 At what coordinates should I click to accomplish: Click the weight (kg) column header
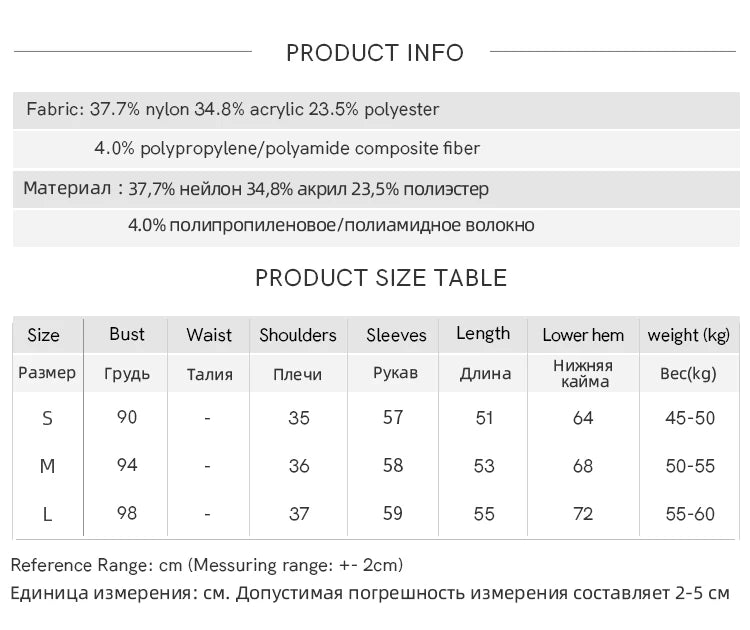tap(689, 335)
